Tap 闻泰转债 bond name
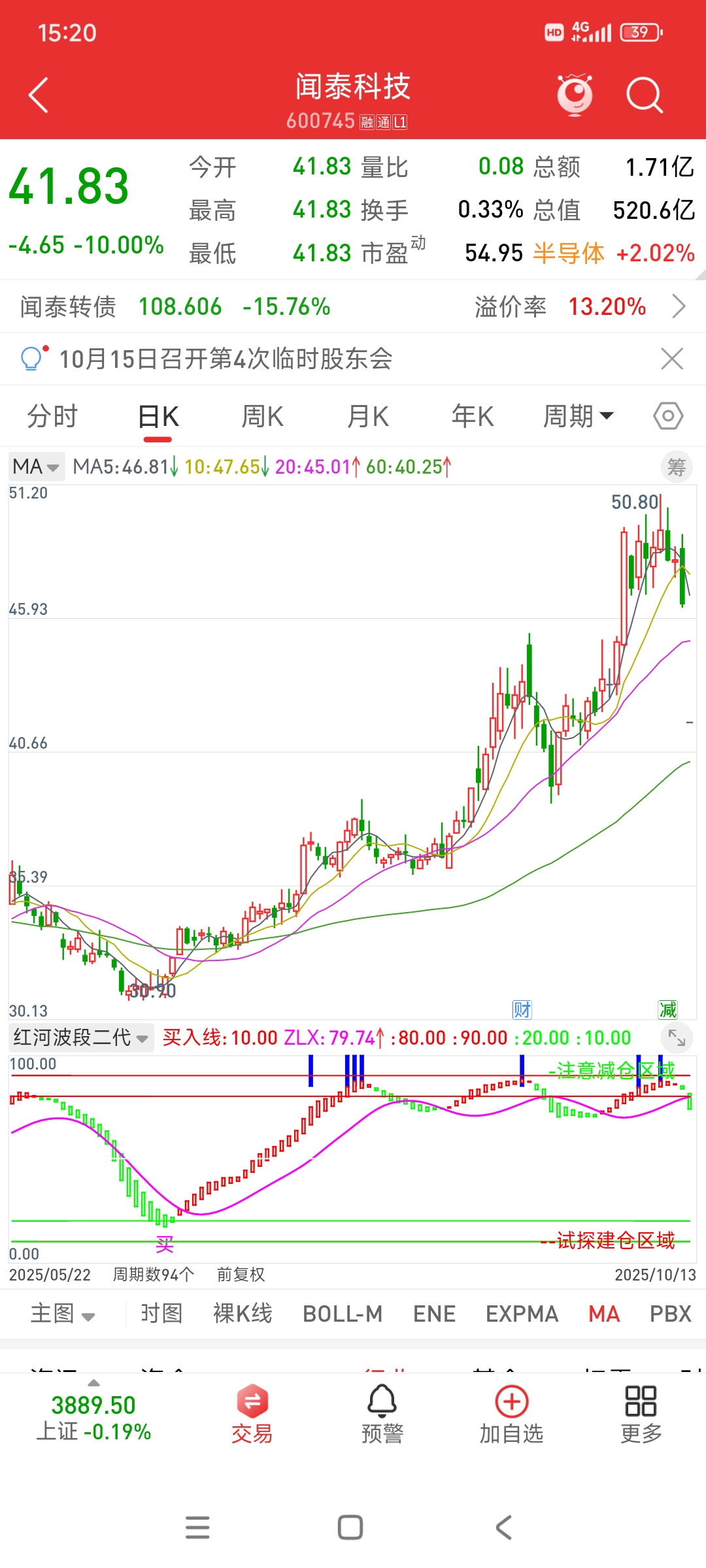This screenshot has height=1568, width=706. (68, 306)
